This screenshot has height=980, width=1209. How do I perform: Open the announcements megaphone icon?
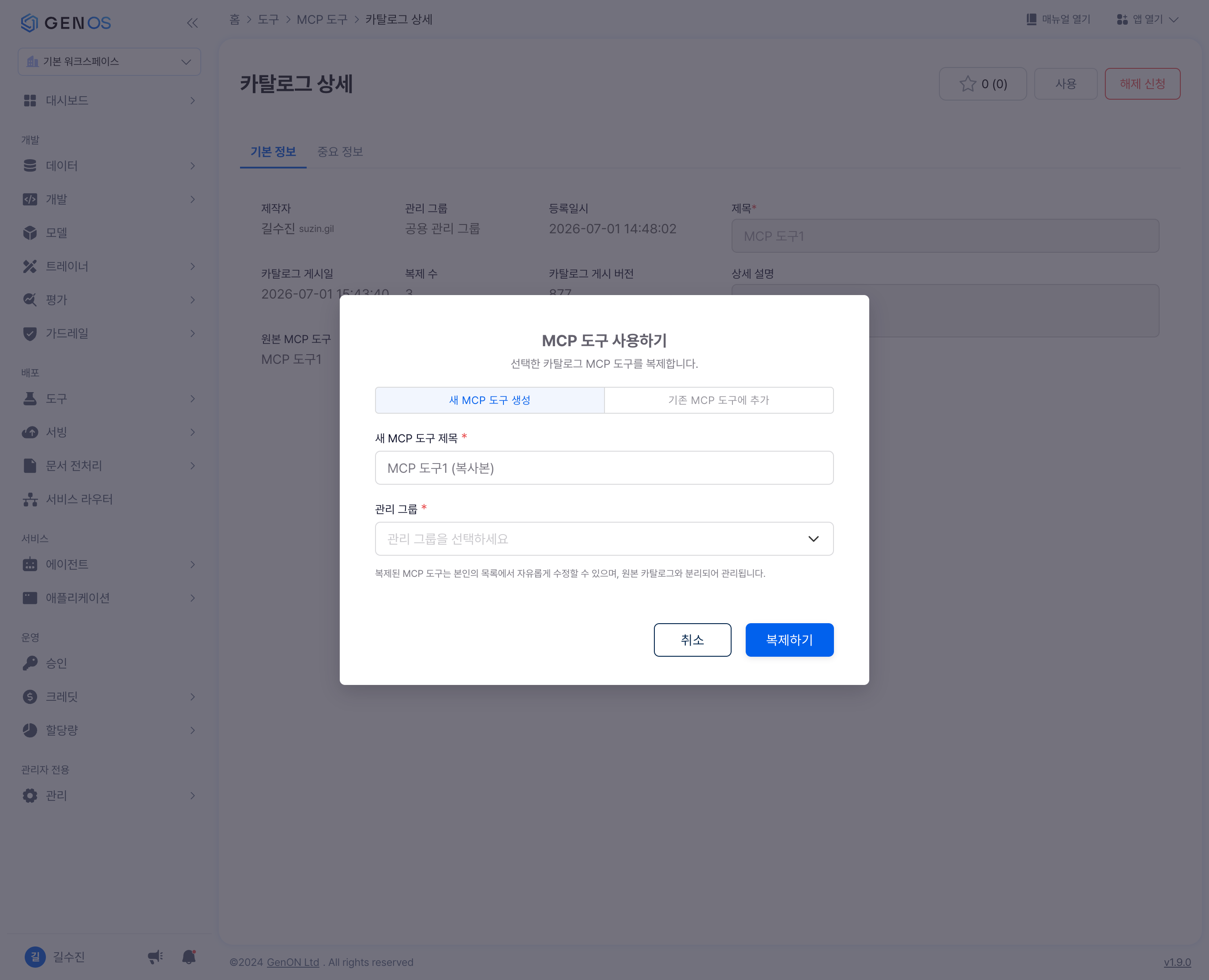(155, 957)
